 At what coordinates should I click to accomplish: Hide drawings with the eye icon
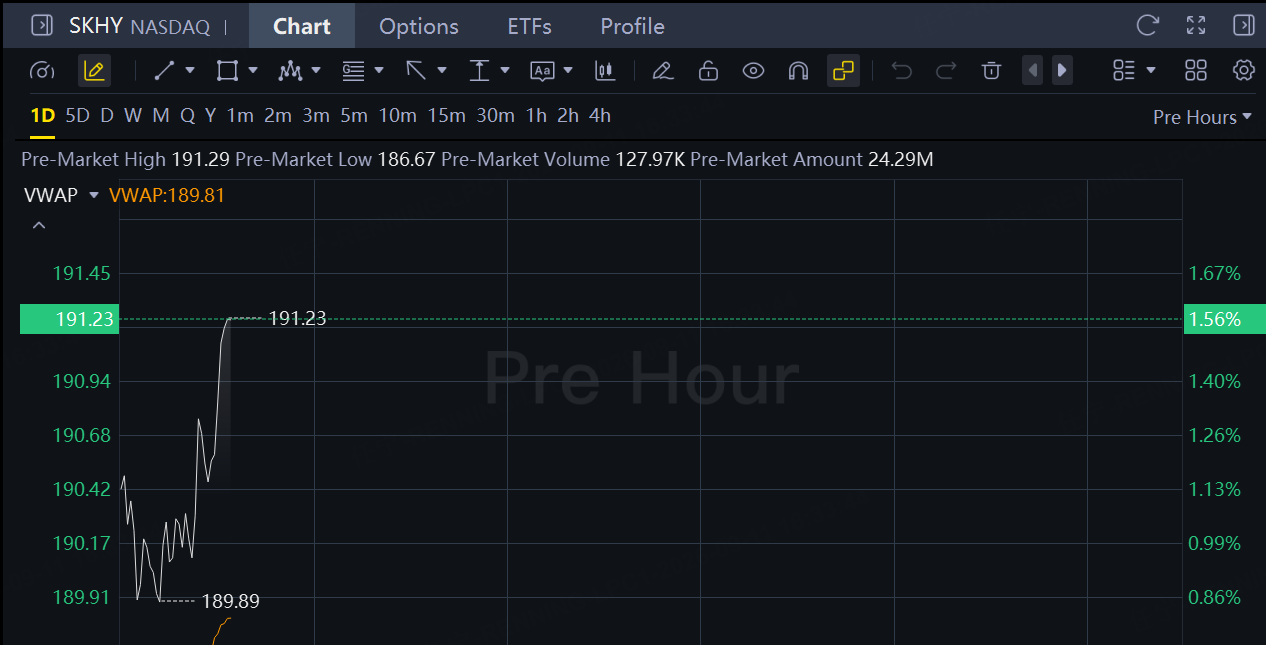(753, 70)
